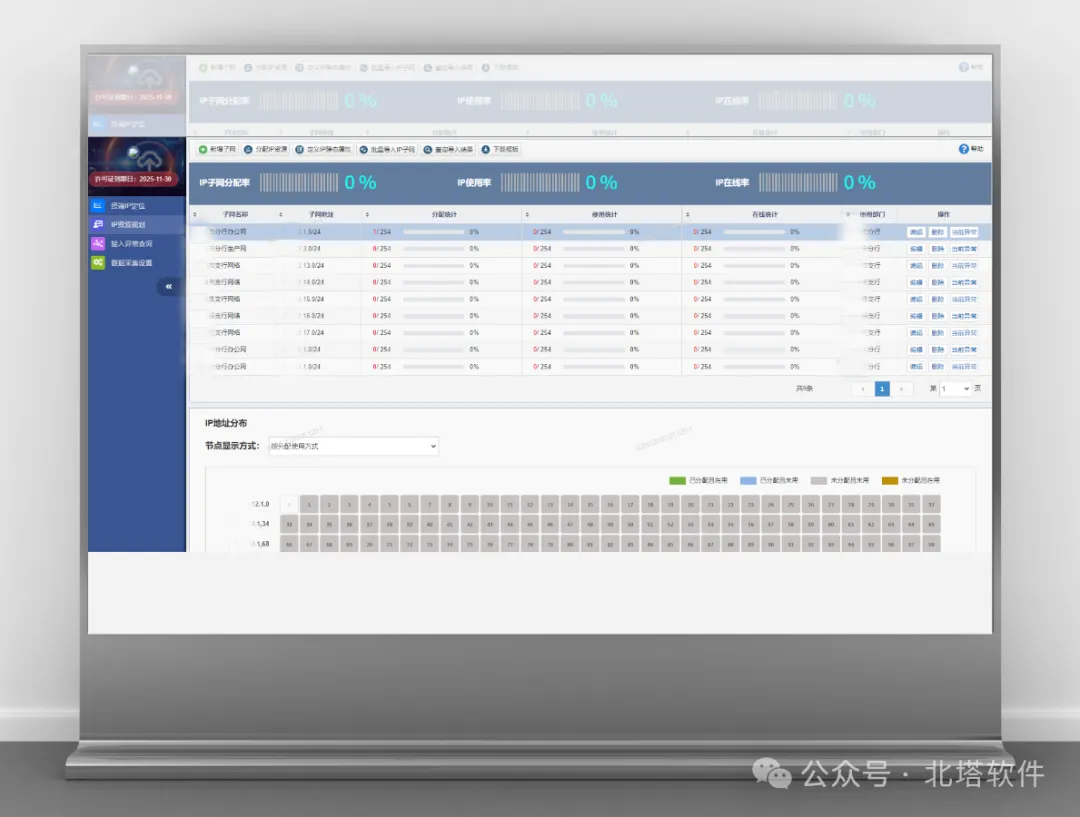Click 下载模板 download template button
The width and height of the screenshot is (1080, 817).
(500, 149)
